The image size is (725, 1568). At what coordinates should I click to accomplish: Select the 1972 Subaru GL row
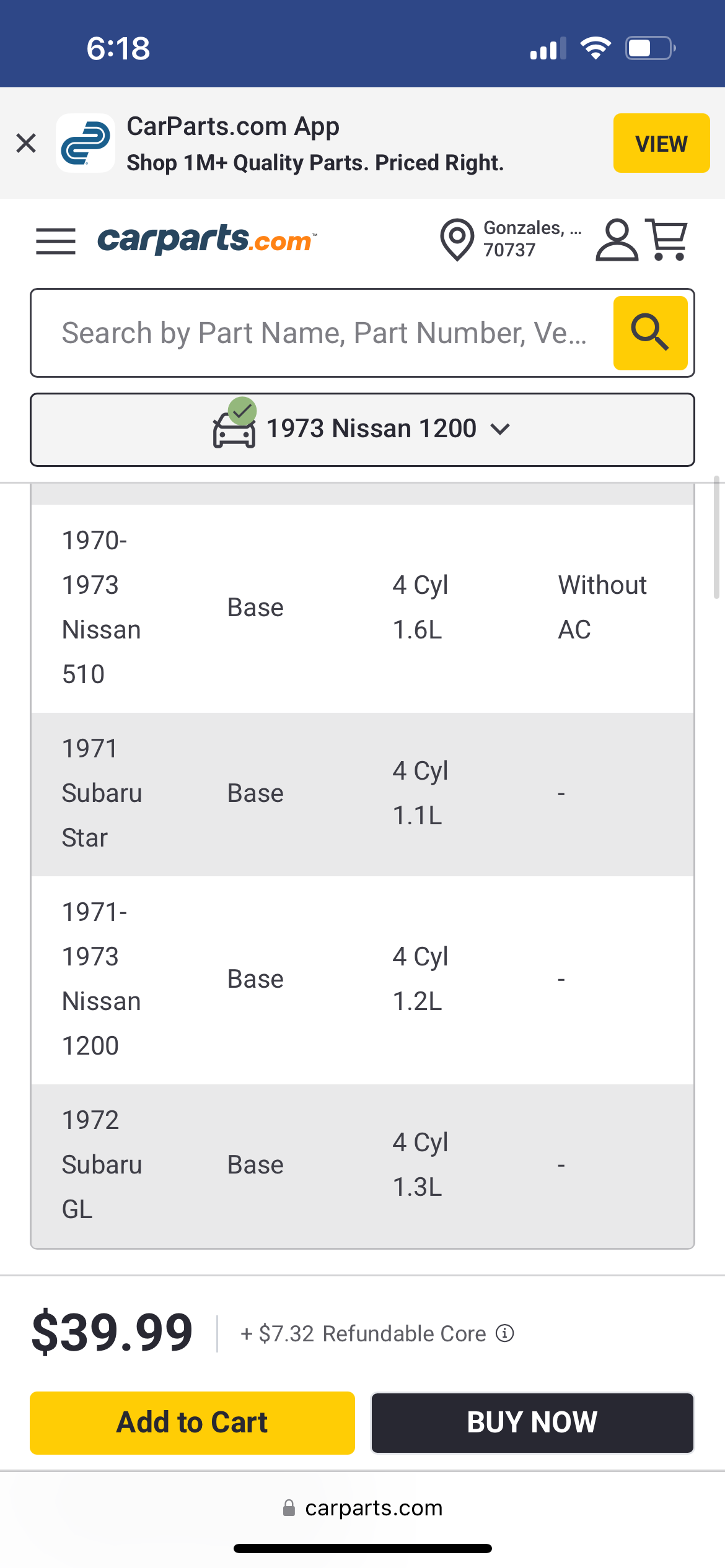click(362, 1165)
